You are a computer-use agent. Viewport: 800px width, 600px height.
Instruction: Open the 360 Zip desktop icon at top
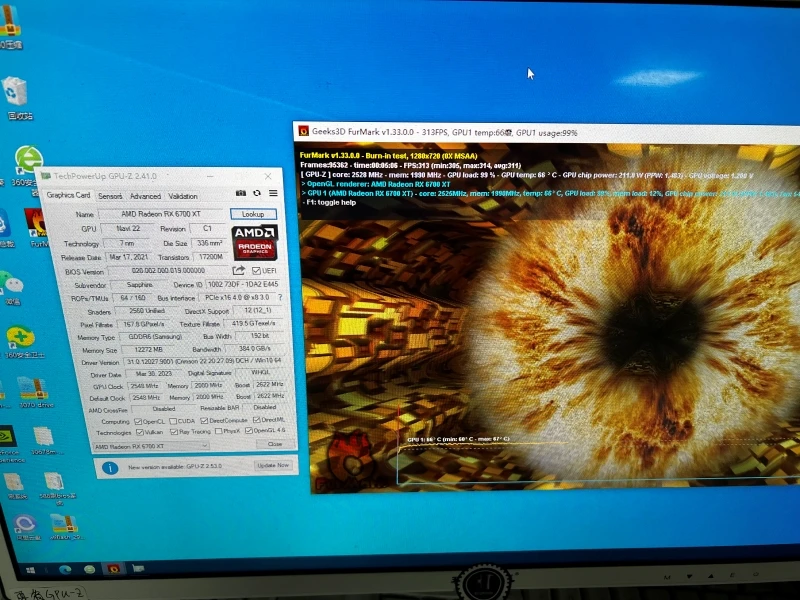pos(9,21)
